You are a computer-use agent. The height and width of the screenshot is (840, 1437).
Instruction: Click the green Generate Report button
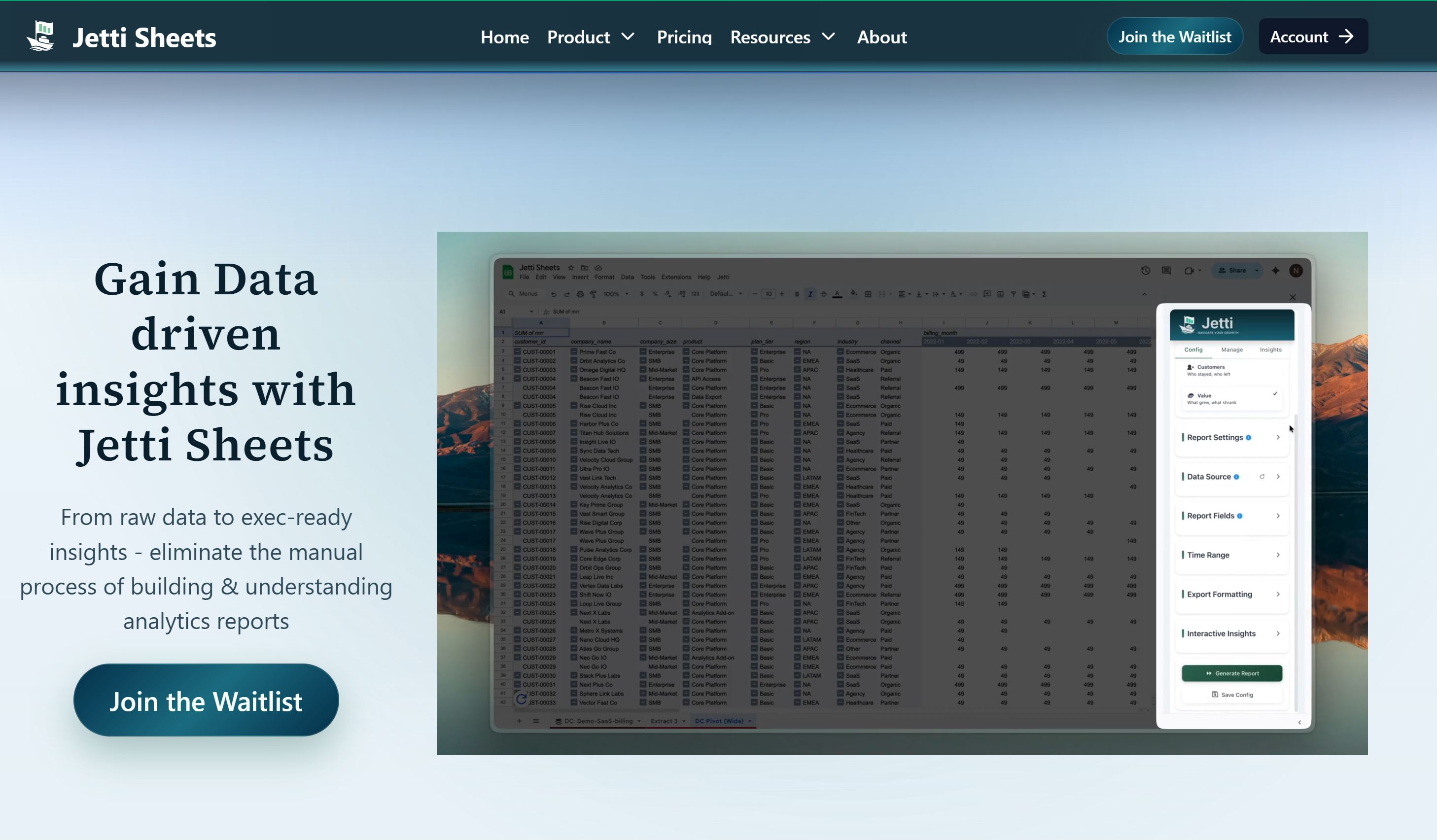tap(1232, 673)
